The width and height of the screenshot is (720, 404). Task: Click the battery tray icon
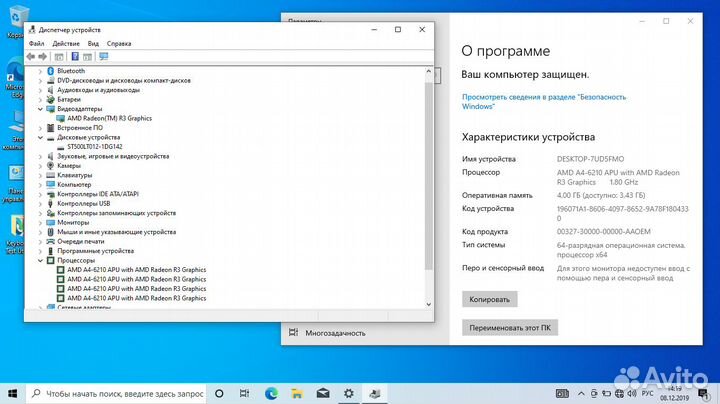[x=607, y=393]
